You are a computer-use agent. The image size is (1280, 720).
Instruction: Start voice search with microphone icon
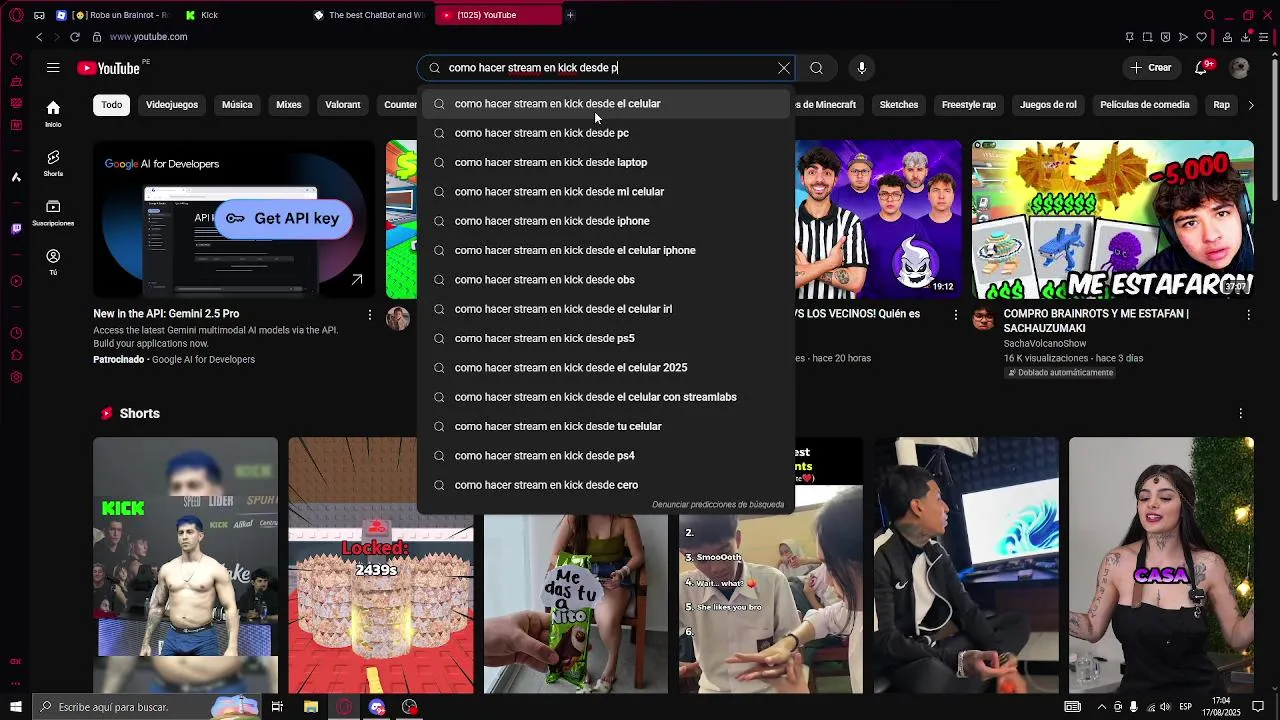[x=862, y=68]
